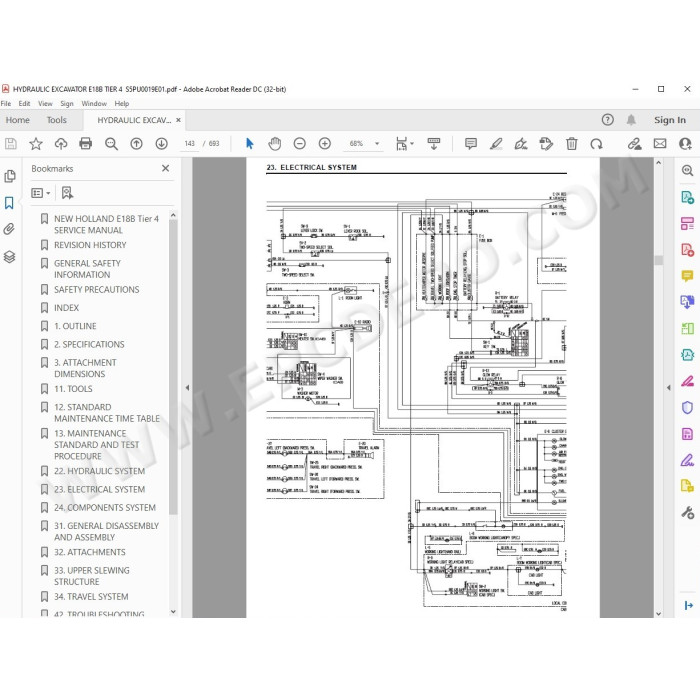
Task: Click the Save file icon
Action: 11,144
